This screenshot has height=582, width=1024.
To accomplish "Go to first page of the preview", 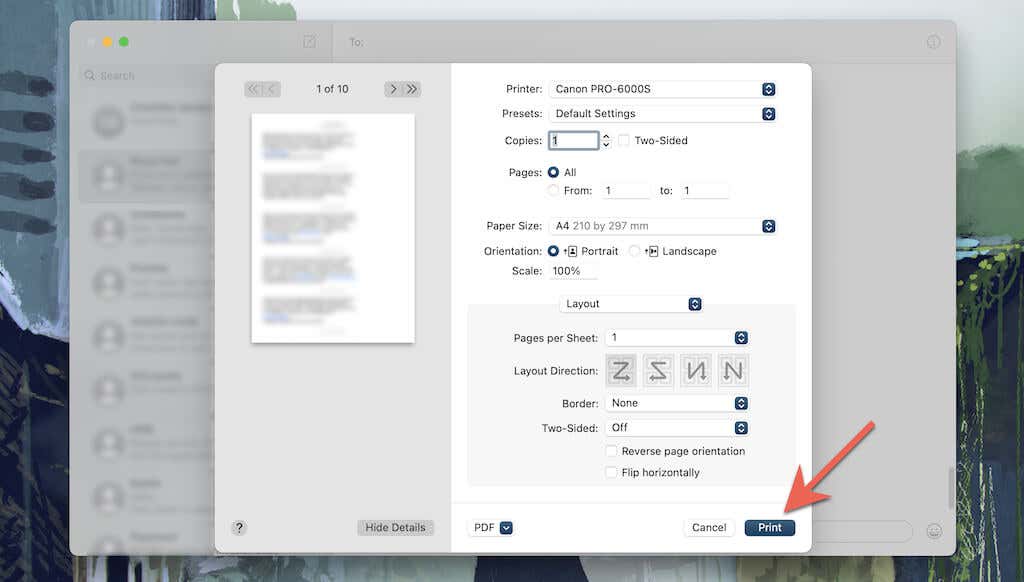I will pyautogui.click(x=253, y=89).
